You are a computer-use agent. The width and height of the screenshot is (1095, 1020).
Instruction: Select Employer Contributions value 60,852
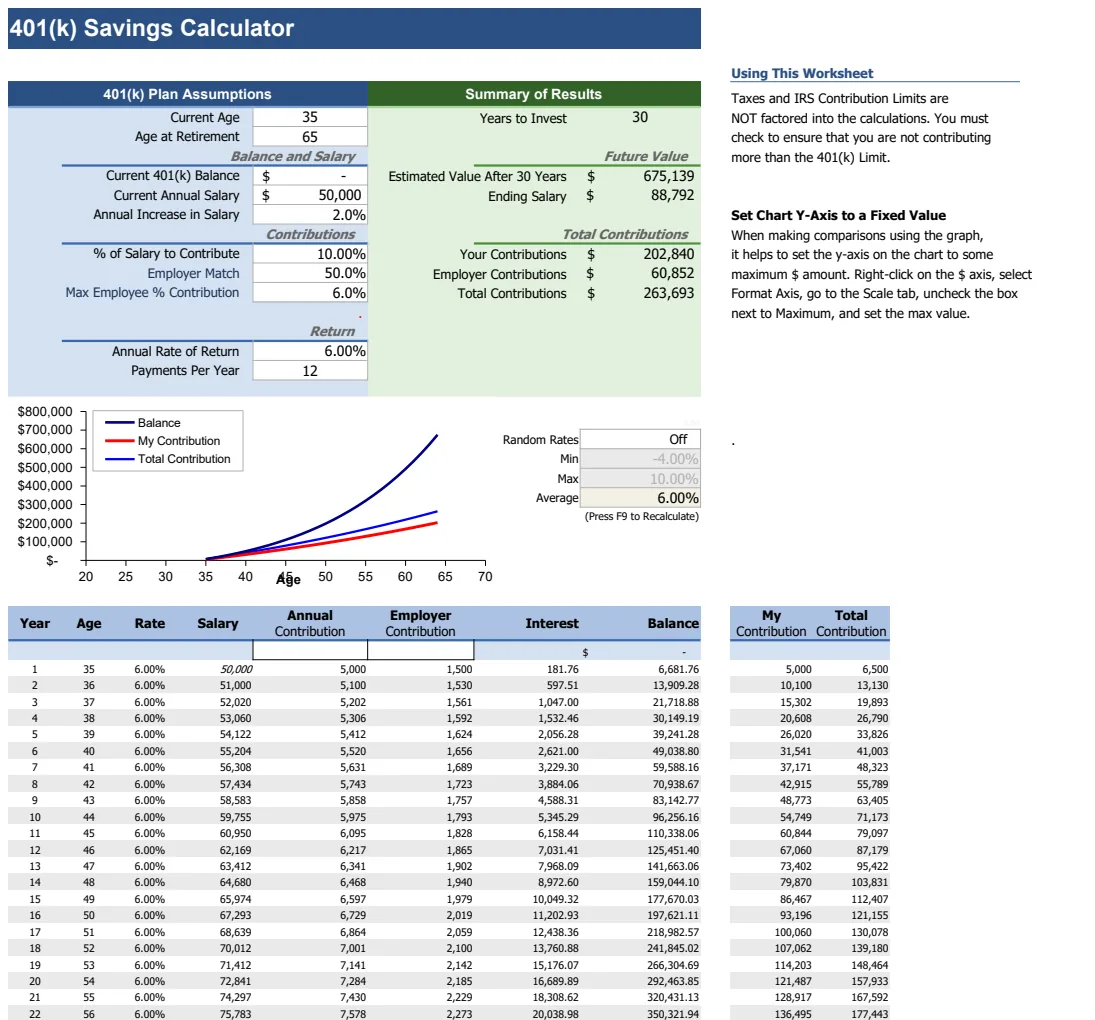[672, 274]
